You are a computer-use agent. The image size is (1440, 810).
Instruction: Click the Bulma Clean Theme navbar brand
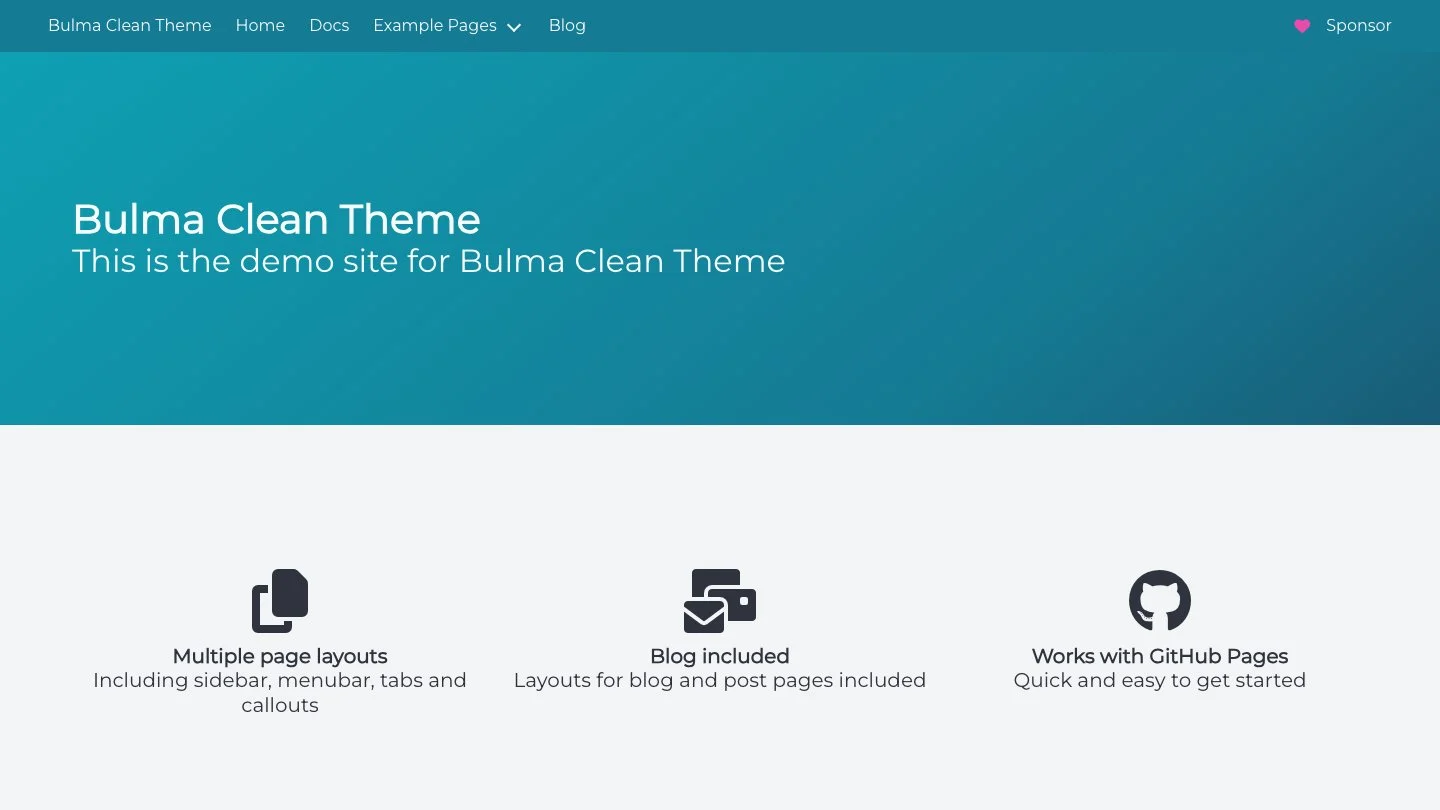tap(130, 26)
